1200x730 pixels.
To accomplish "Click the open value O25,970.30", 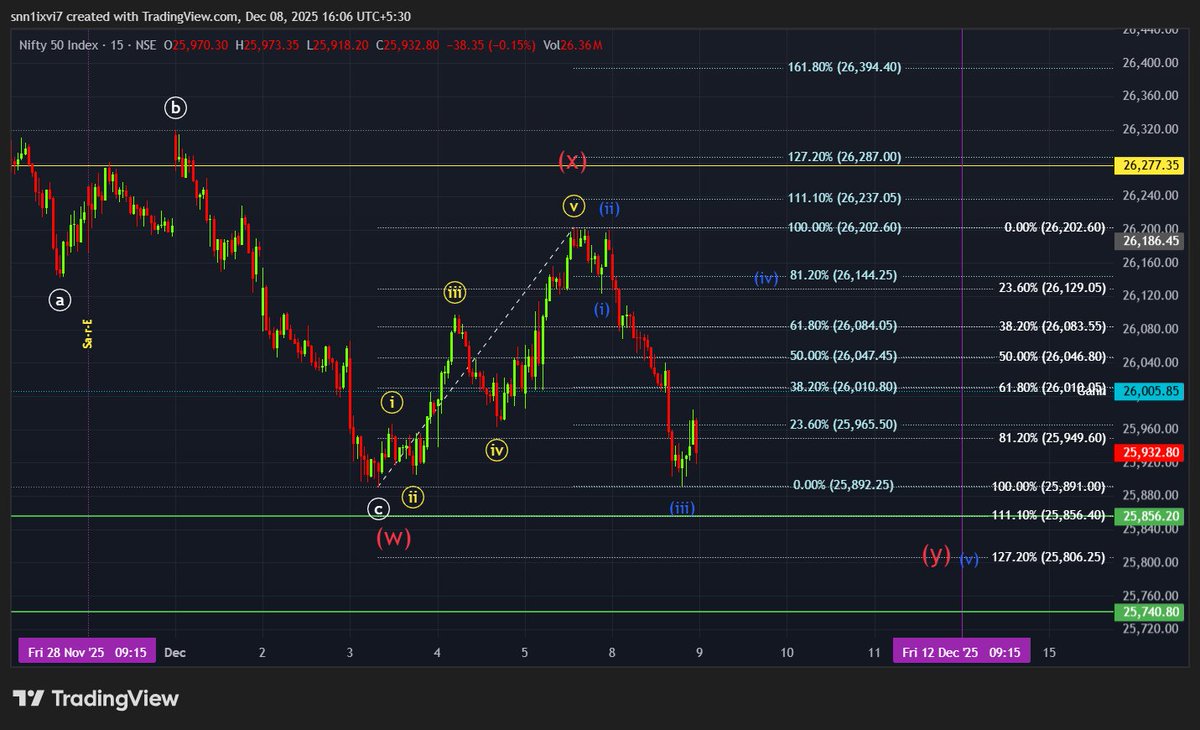I will (197, 46).
